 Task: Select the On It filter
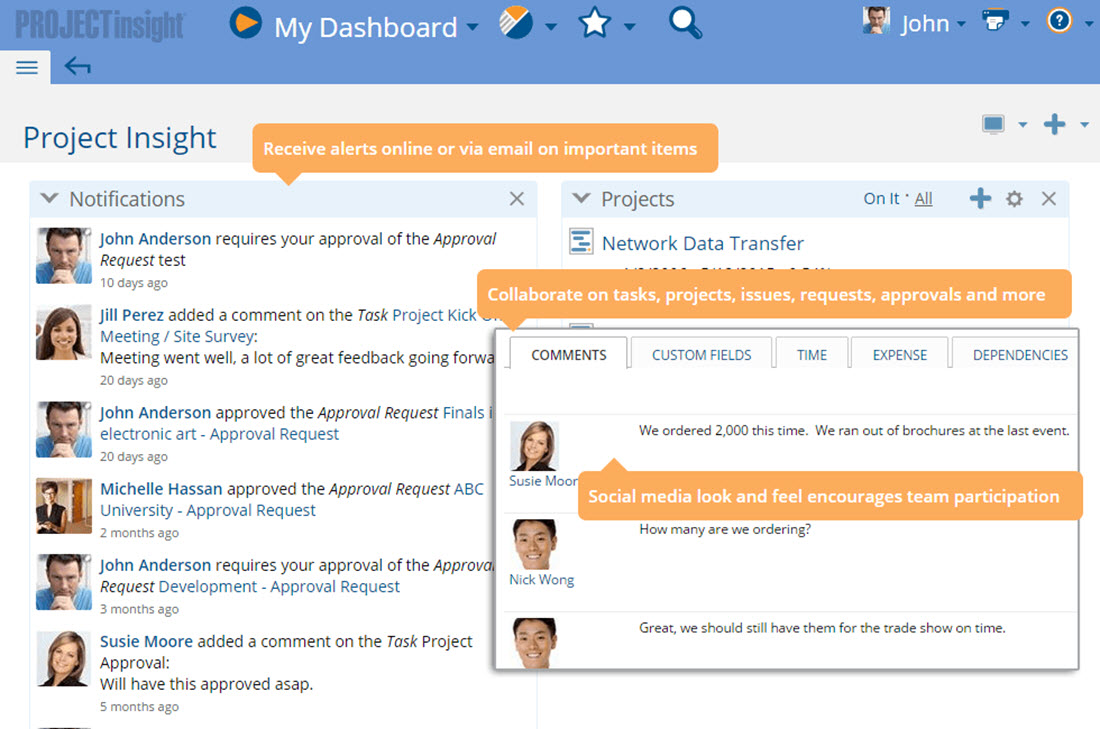(x=881, y=199)
